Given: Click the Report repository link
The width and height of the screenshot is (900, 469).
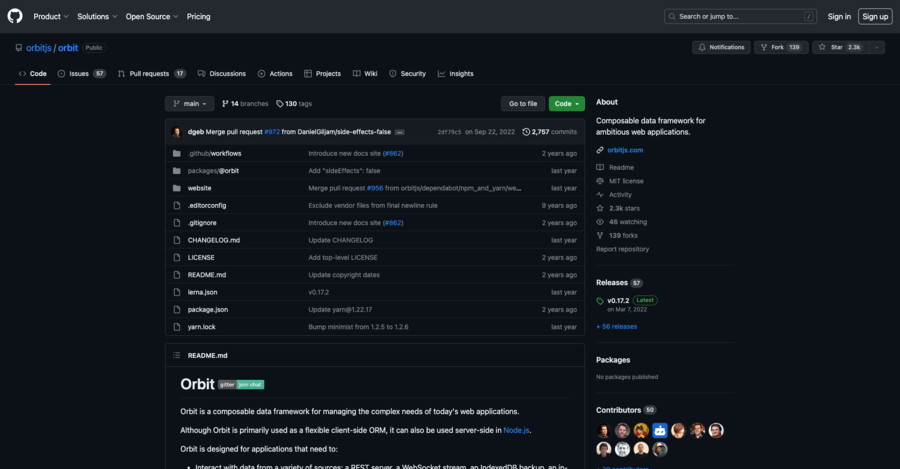Looking at the screenshot, I should [x=622, y=249].
